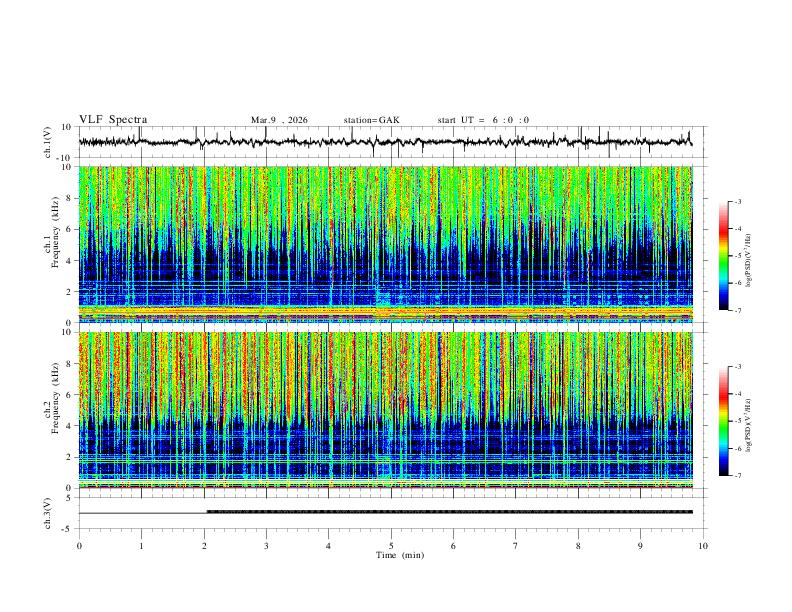Viewport: 792px width, 612px height.
Task: Click the 'ch.1(V)' waveform axis label
Action: (48, 142)
